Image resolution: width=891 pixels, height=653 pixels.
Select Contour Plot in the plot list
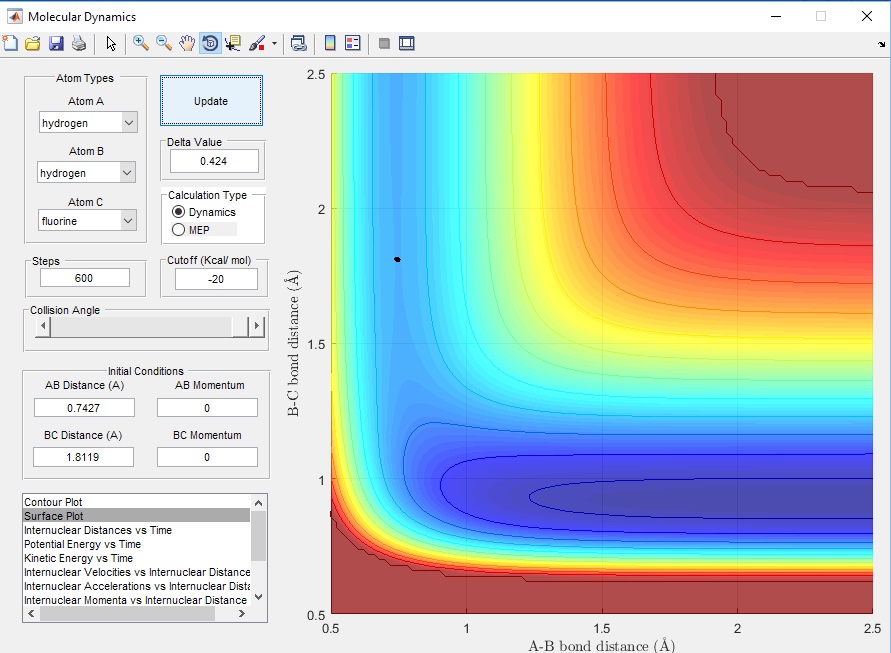[x=55, y=502]
